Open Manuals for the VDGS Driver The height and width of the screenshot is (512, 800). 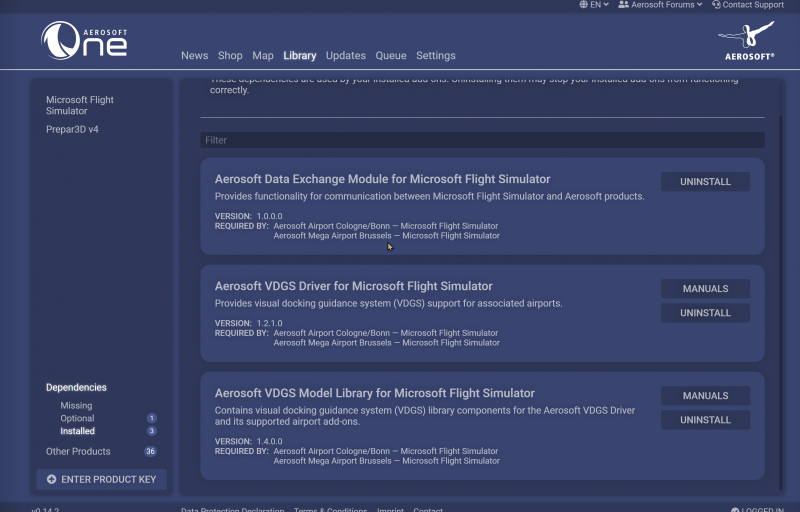tap(705, 289)
